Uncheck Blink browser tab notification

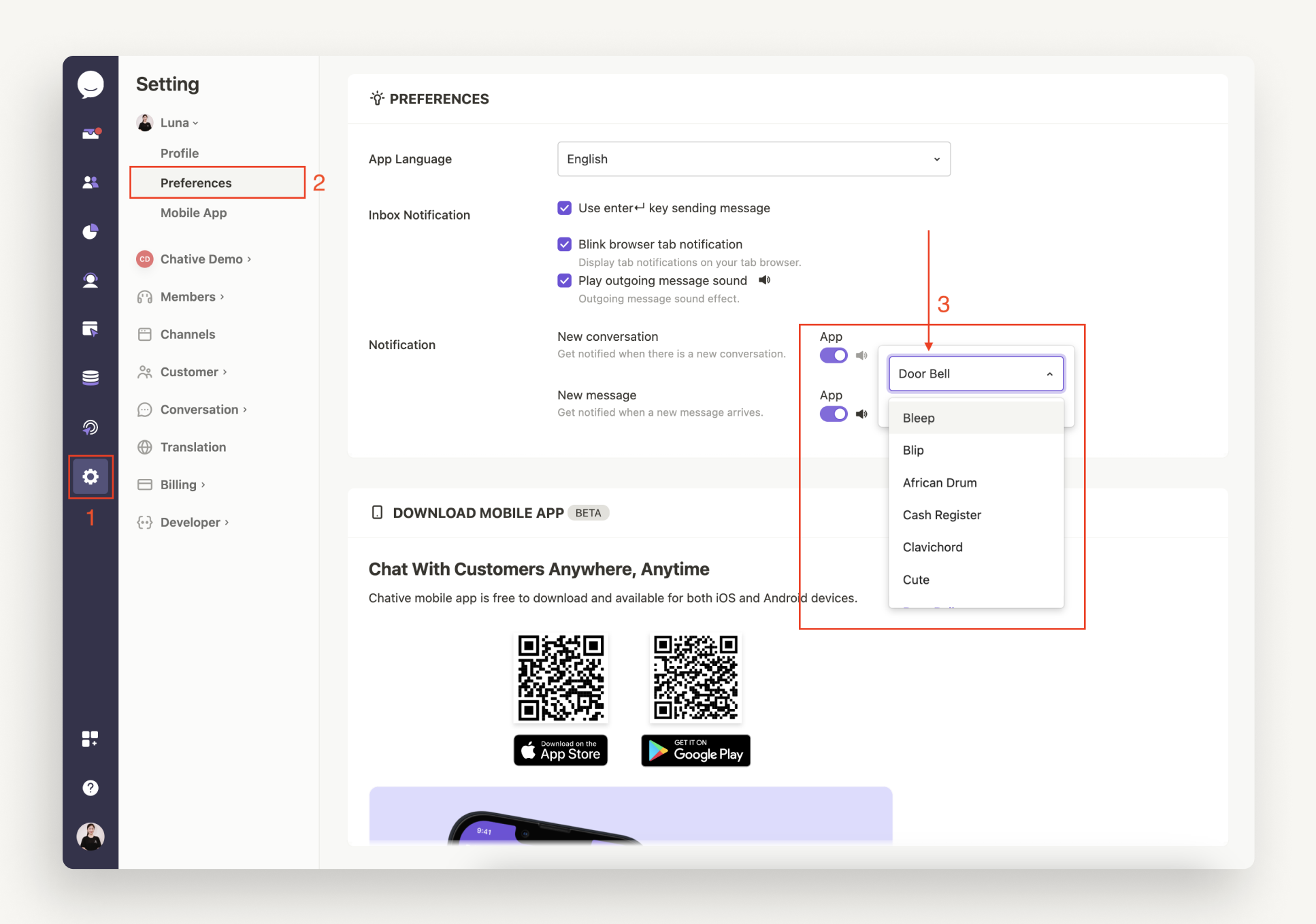click(x=565, y=244)
